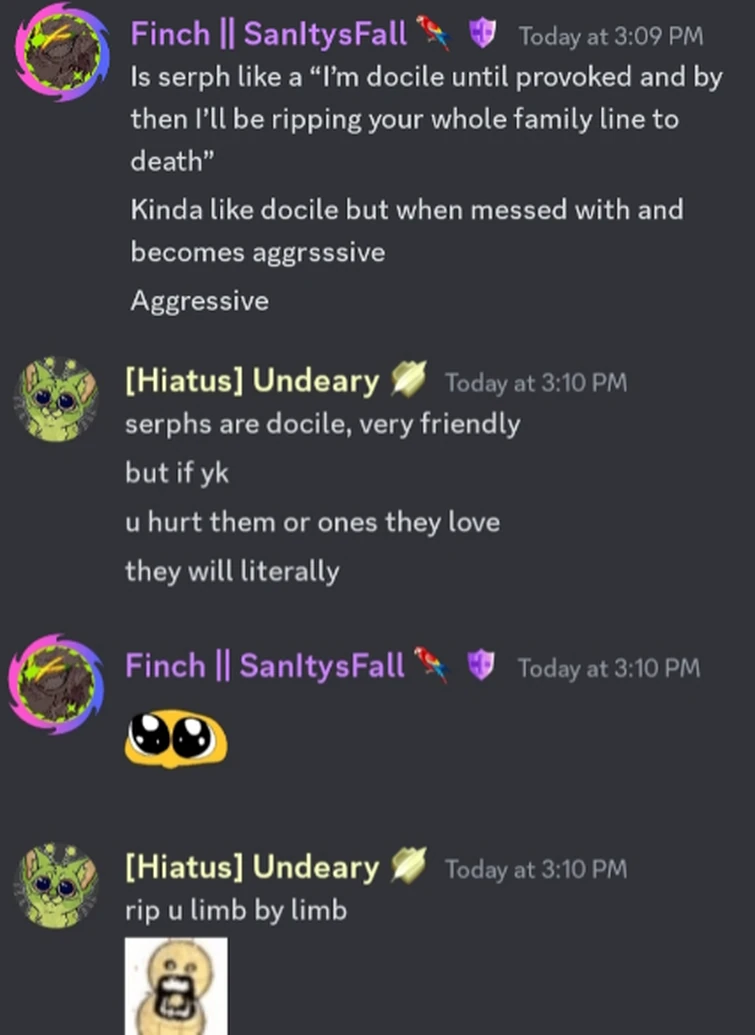Open Undeary's avatar above the 'rip u limb' message
The image size is (755, 1035).
point(57,885)
